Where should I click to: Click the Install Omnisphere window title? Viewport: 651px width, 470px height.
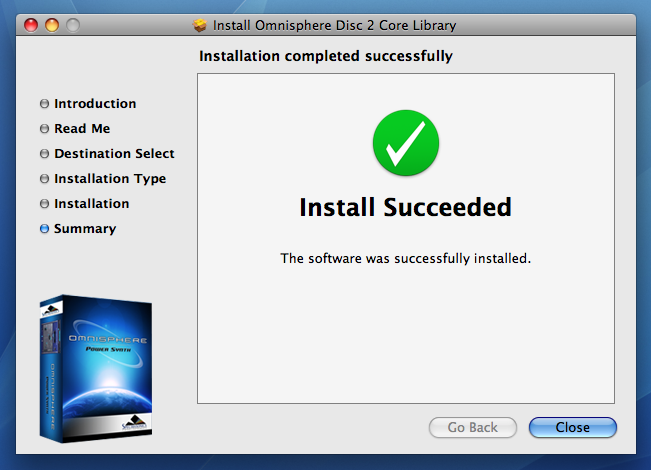(335, 23)
